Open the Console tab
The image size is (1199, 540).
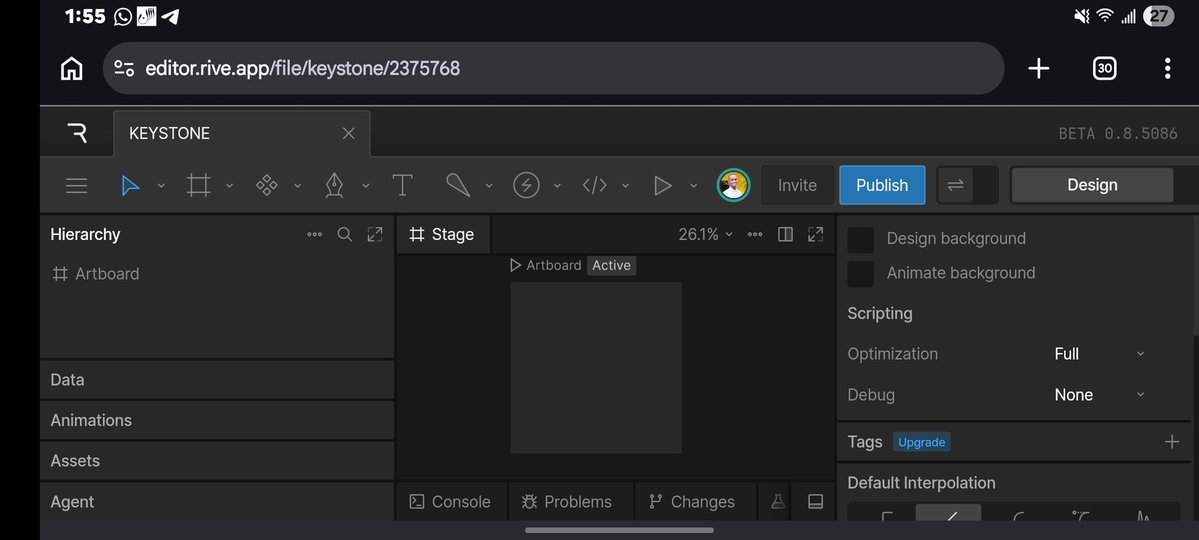click(450, 502)
